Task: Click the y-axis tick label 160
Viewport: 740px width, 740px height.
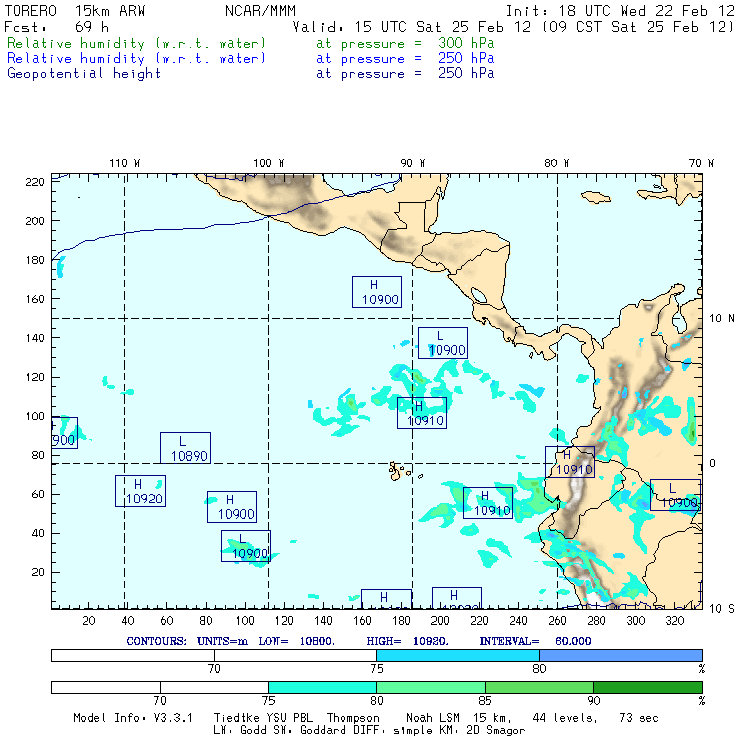Action: [35, 299]
